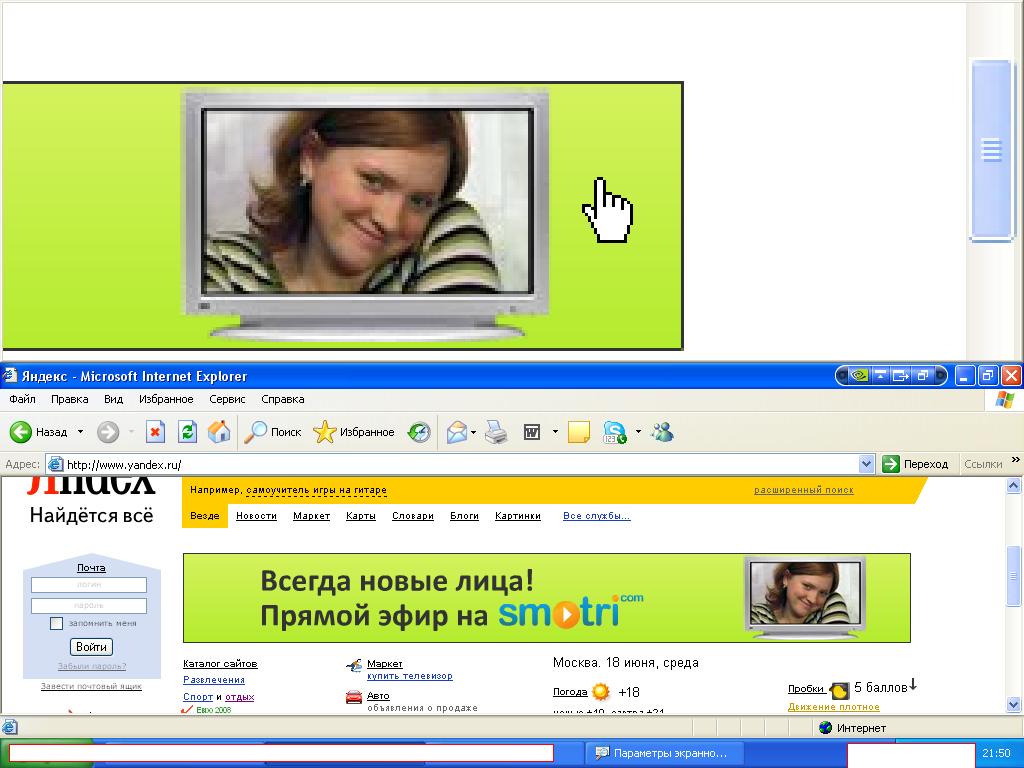
Task: Open the Развлечения link
Action: coord(214,680)
